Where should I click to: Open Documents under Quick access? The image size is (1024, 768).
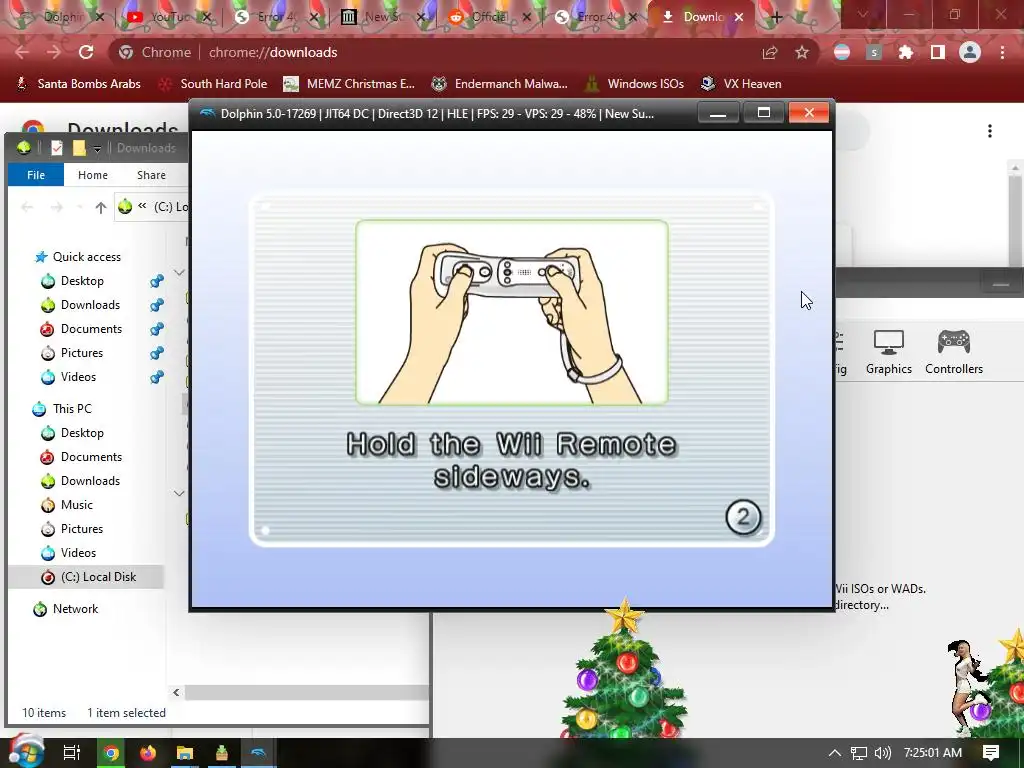pyautogui.click(x=91, y=329)
